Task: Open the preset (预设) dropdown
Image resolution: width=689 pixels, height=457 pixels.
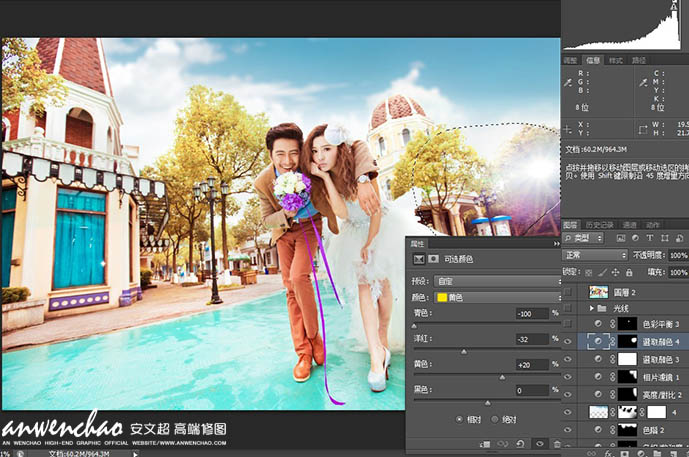Action: coord(496,282)
